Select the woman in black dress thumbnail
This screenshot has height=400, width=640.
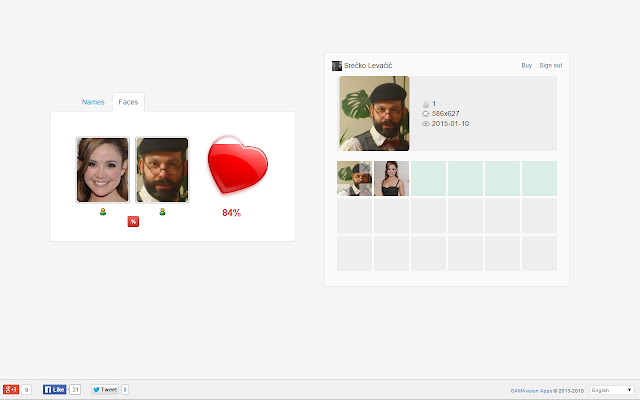391,178
